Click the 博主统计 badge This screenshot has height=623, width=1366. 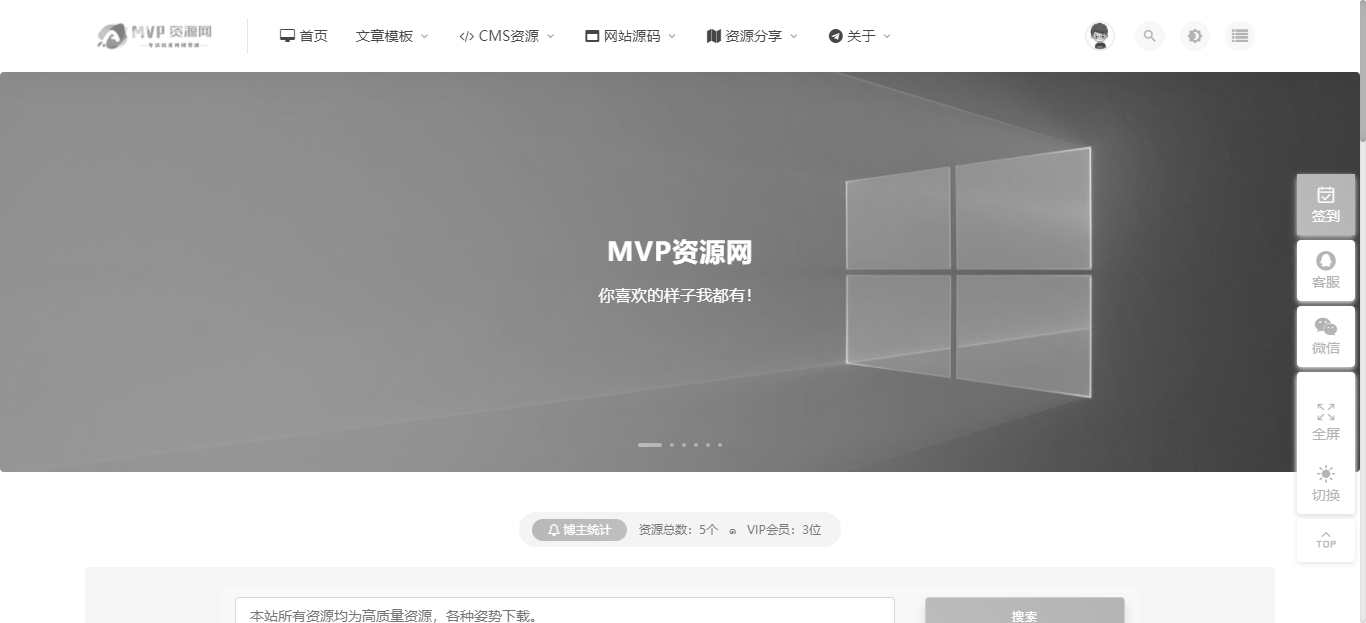[x=579, y=530]
